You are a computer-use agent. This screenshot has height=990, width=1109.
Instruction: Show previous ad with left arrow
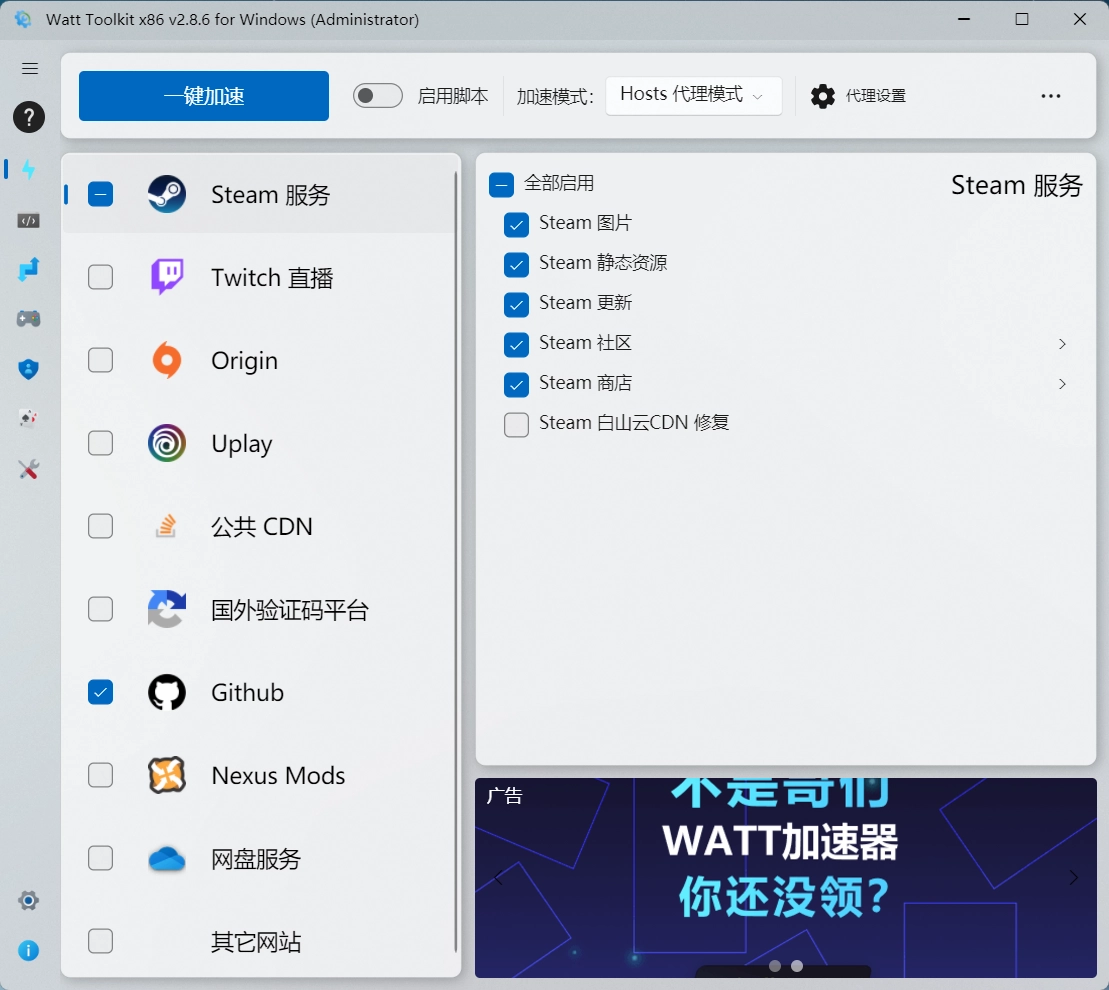tap(499, 878)
